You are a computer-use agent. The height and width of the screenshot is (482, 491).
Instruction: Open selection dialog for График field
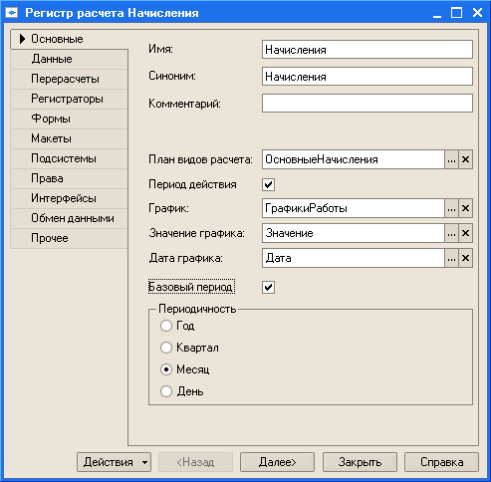click(x=451, y=208)
